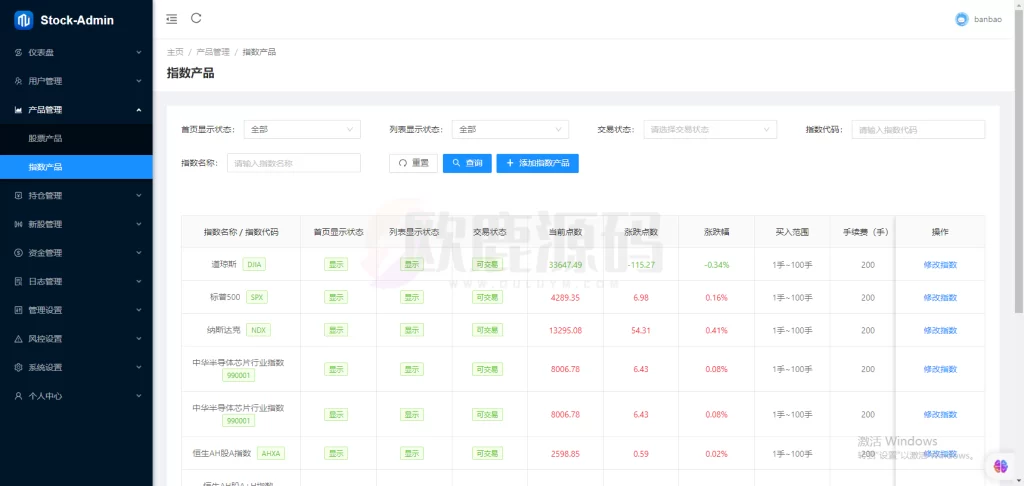Open the 首页显示状态 dropdown

302,129
